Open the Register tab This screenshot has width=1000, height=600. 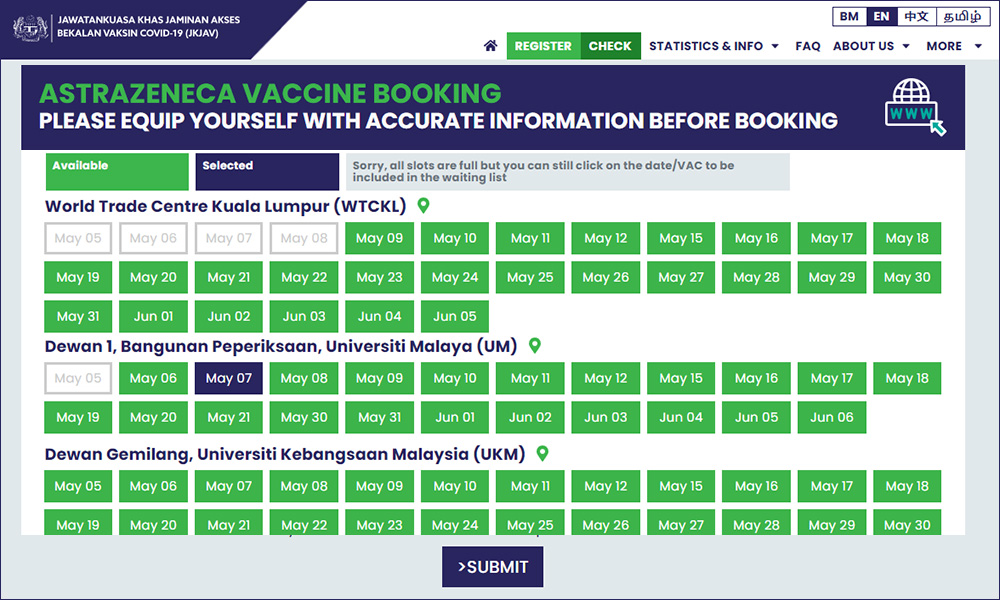click(543, 46)
